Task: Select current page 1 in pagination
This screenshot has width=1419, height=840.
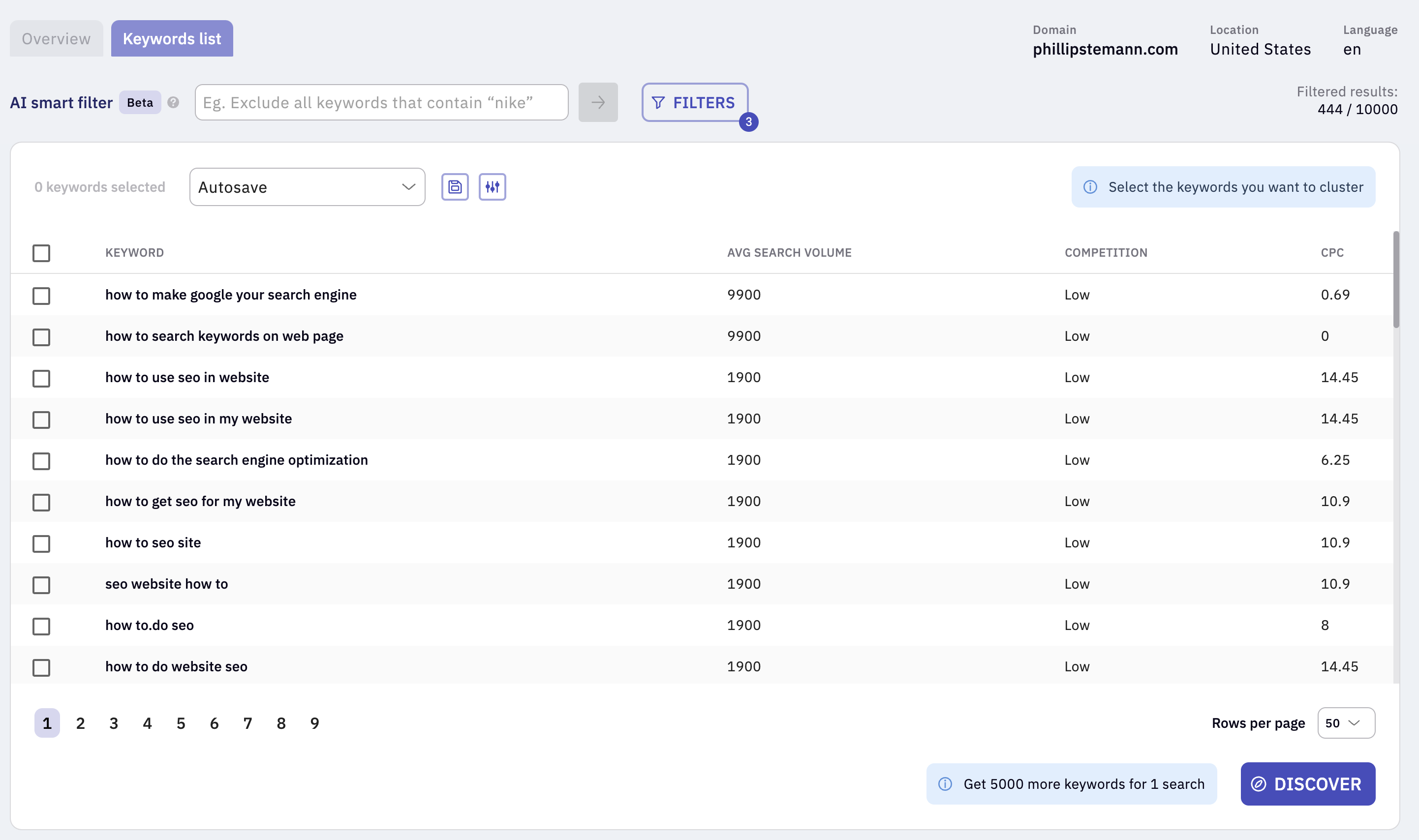Action: click(47, 723)
